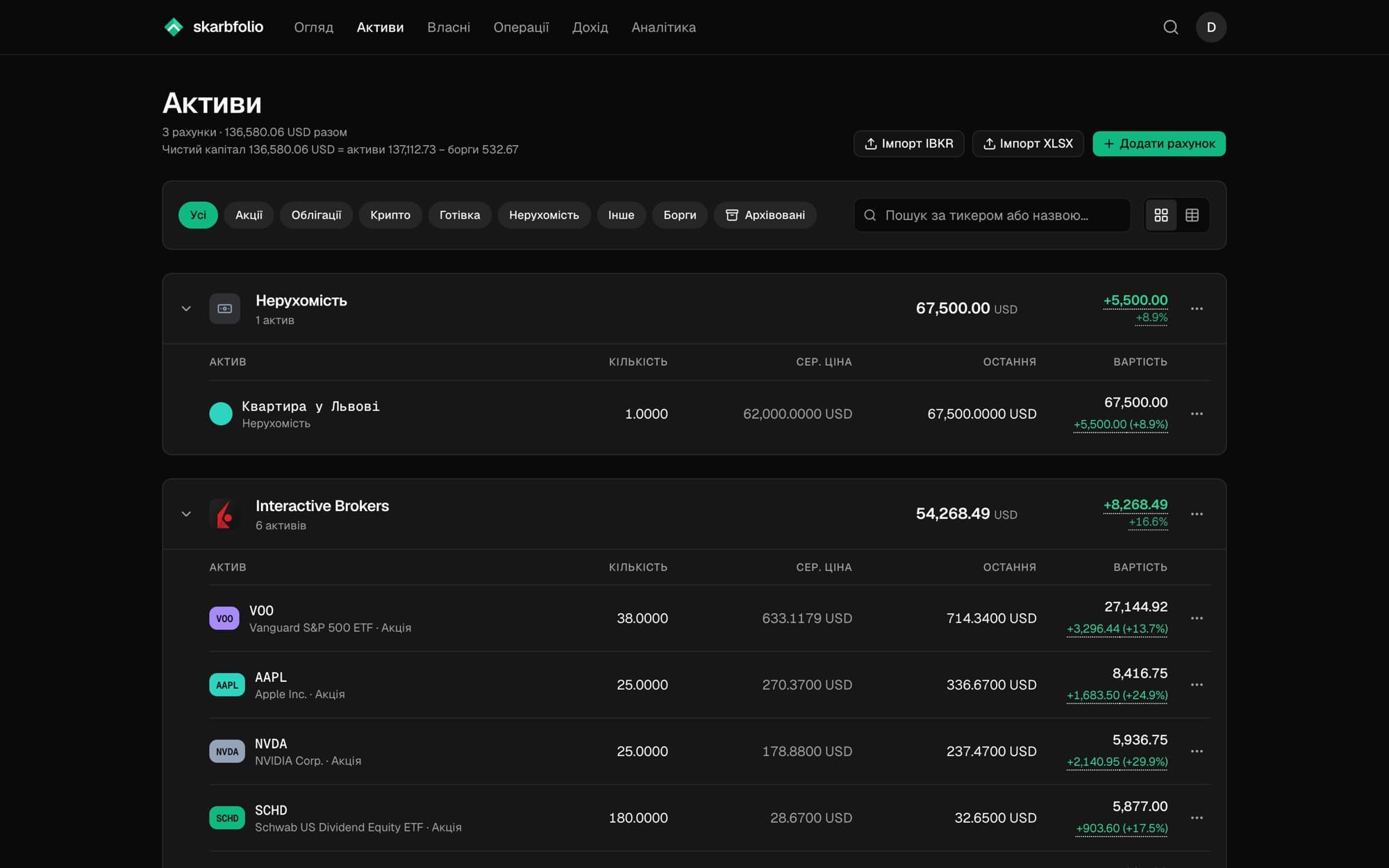Viewport: 1389px width, 868px height.
Task: Filter assets by Інше
Action: pos(621,215)
